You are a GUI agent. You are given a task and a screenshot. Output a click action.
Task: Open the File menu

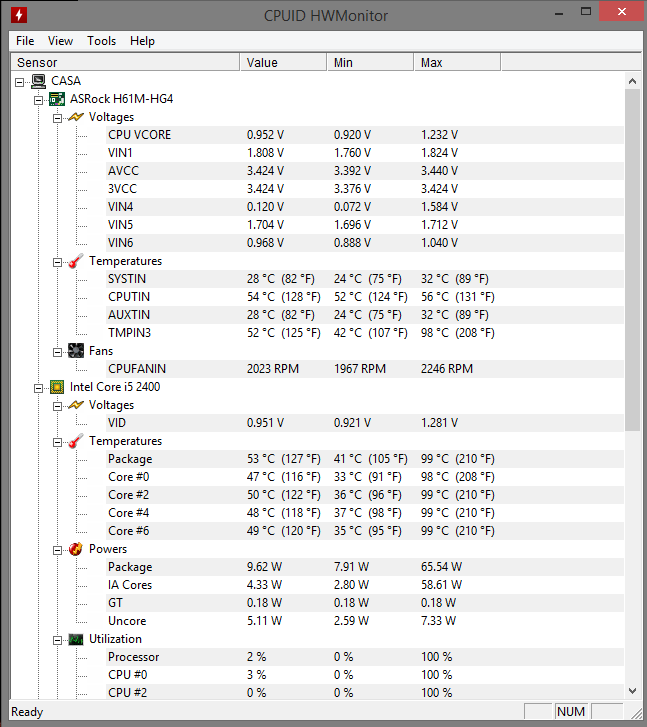click(x=25, y=41)
